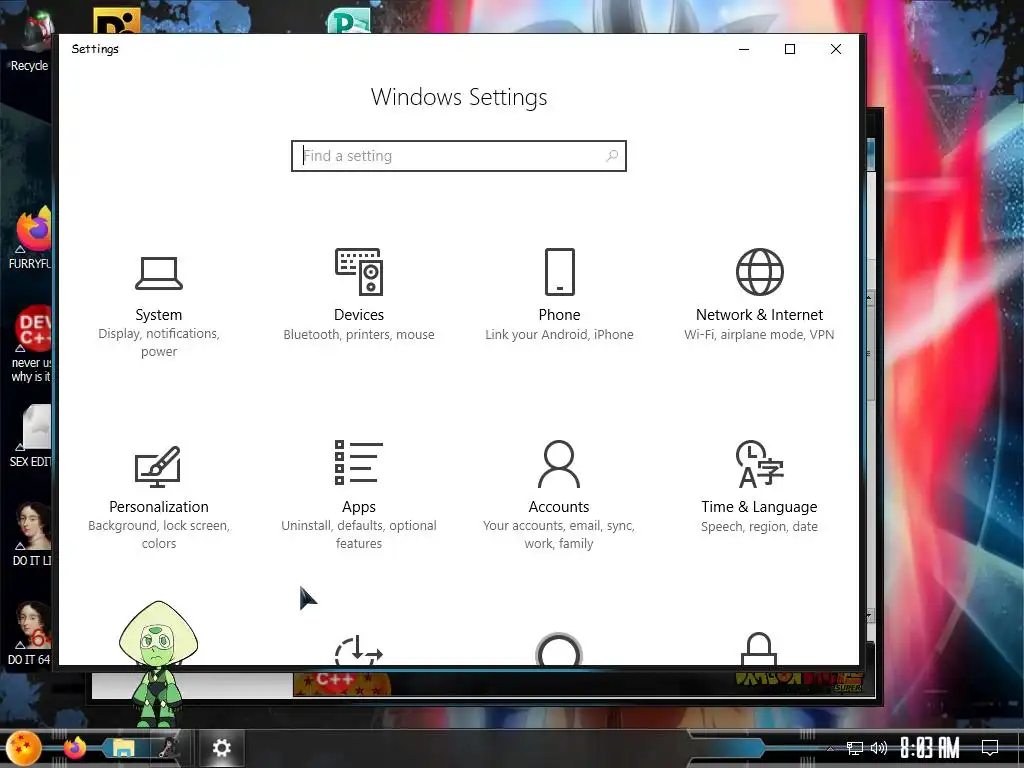Viewport: 1024px width, 768px height.
Task: Click 'Speech, region, date' description
Action: click(760, 526)
